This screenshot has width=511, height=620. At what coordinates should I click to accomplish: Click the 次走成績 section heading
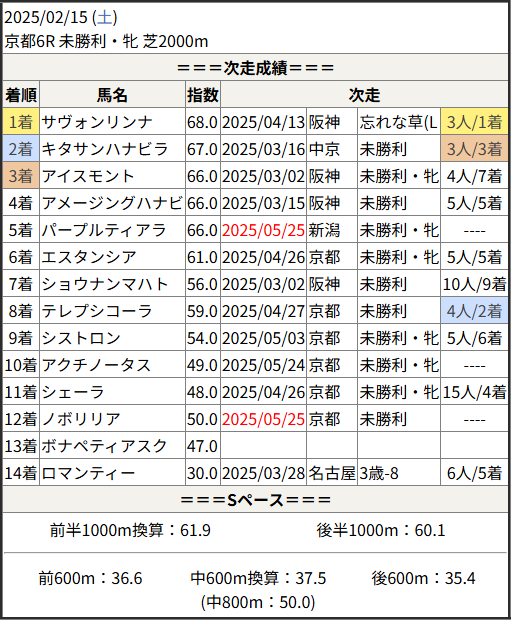(x=256, y=68)
